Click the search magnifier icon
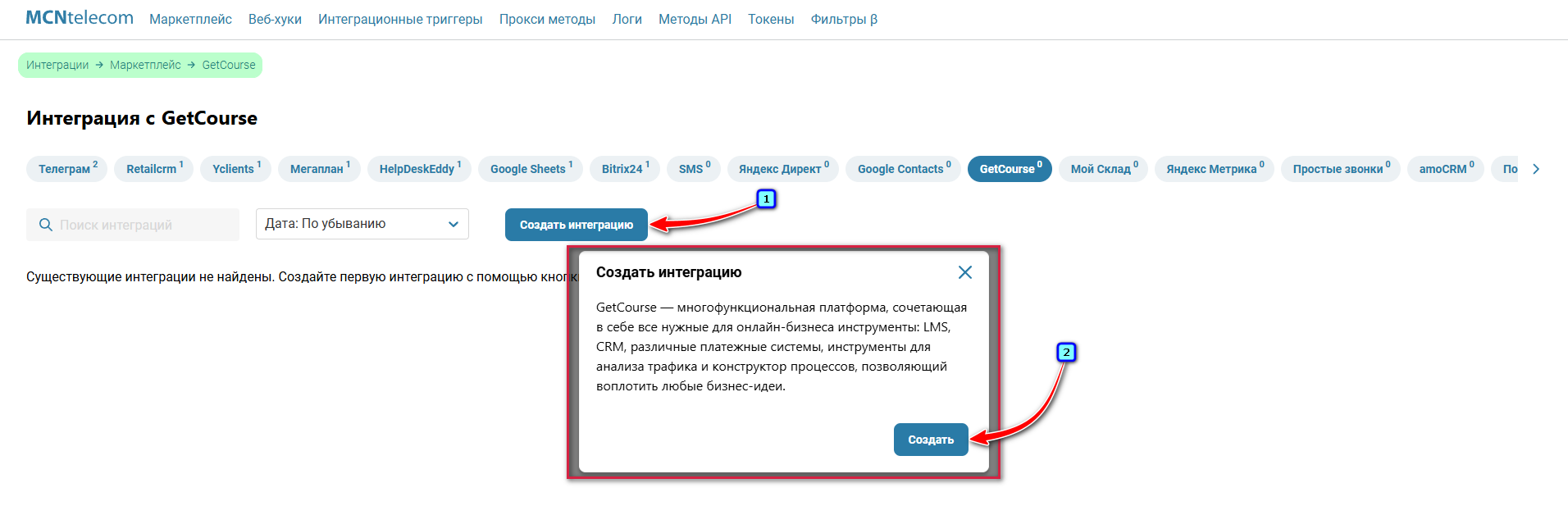 [x=46, y=225]
